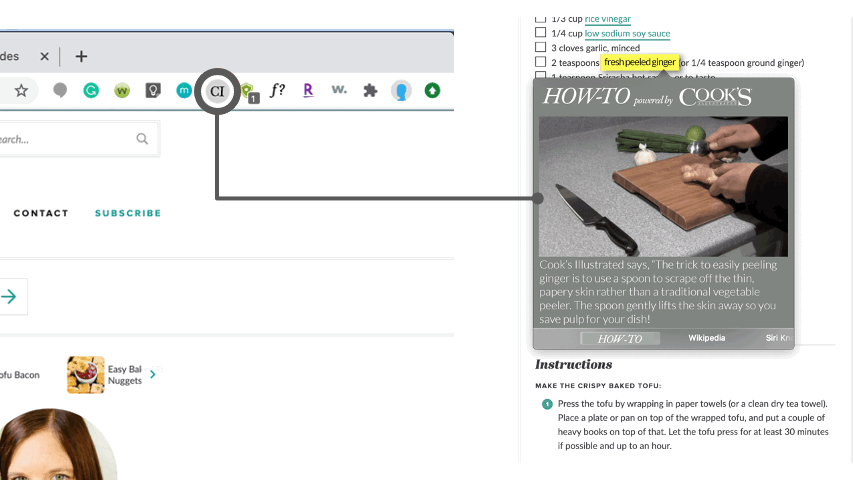Open the f? font finder extension
Viewport: 853px width, 480px height.
[277, 90]
